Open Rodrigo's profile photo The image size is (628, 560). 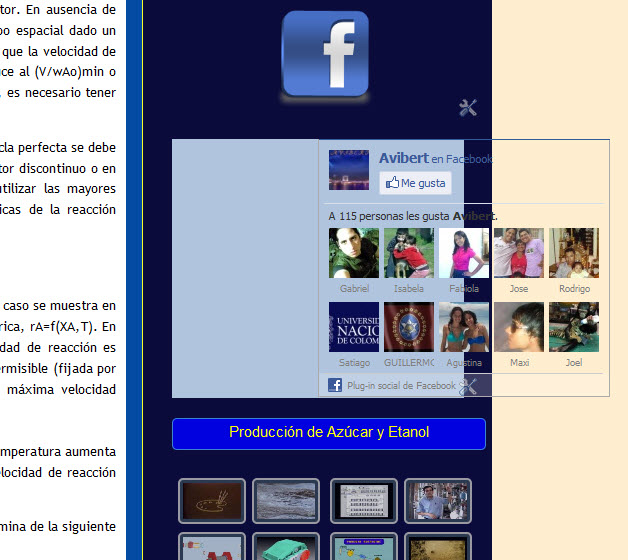click(x=574, y=253)
